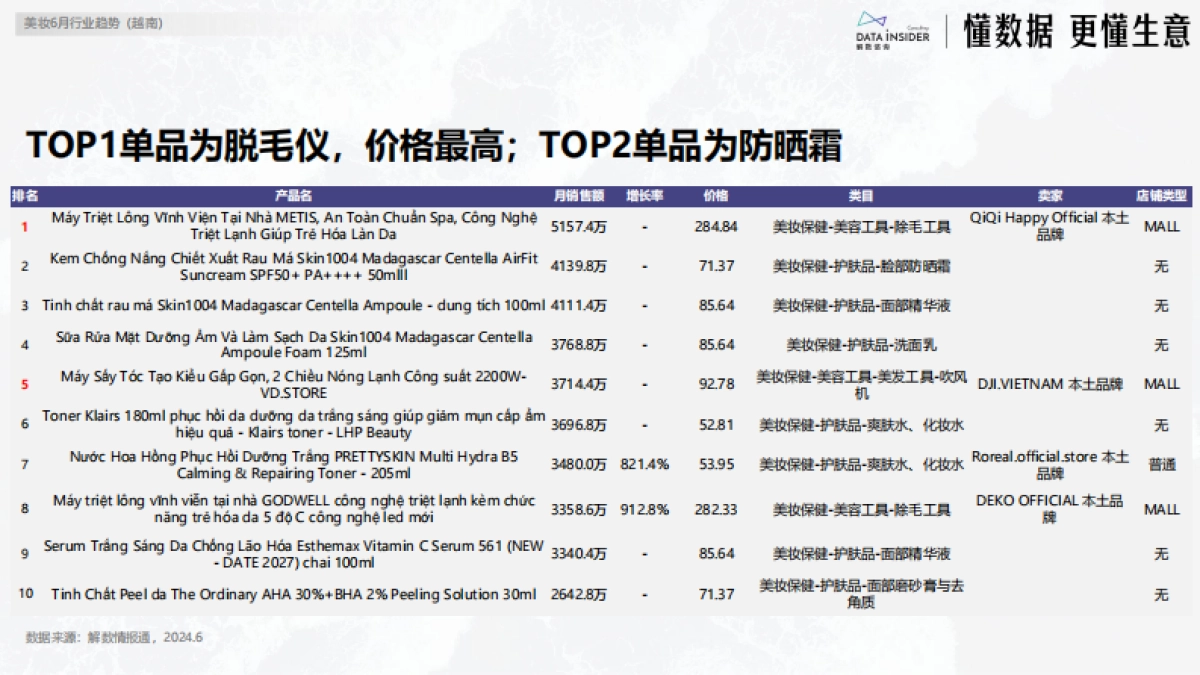Click the Data Insider logo
Viewport: 1200px width, 675px height.
(893, 30)
